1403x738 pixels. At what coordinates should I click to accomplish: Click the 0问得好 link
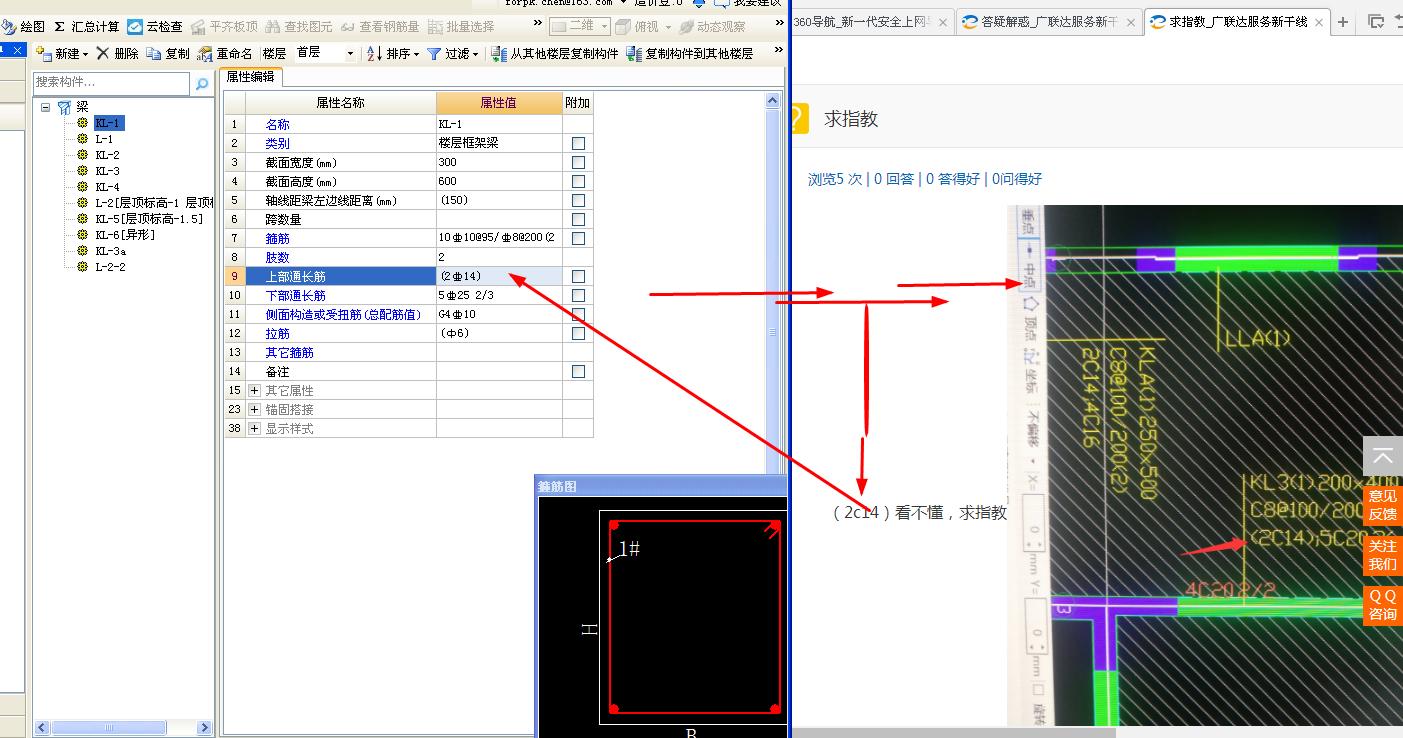[1017, 179]
